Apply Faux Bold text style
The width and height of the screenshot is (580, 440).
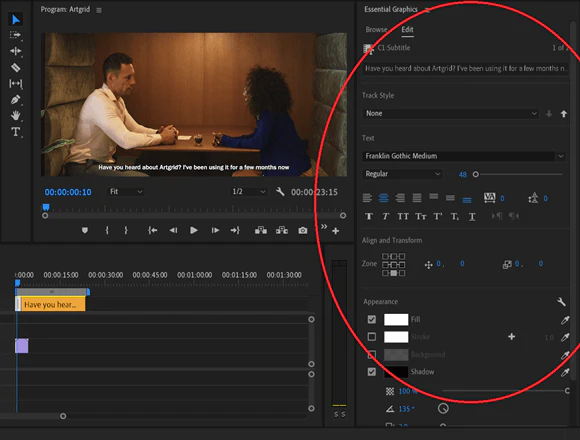click(369, 216)
